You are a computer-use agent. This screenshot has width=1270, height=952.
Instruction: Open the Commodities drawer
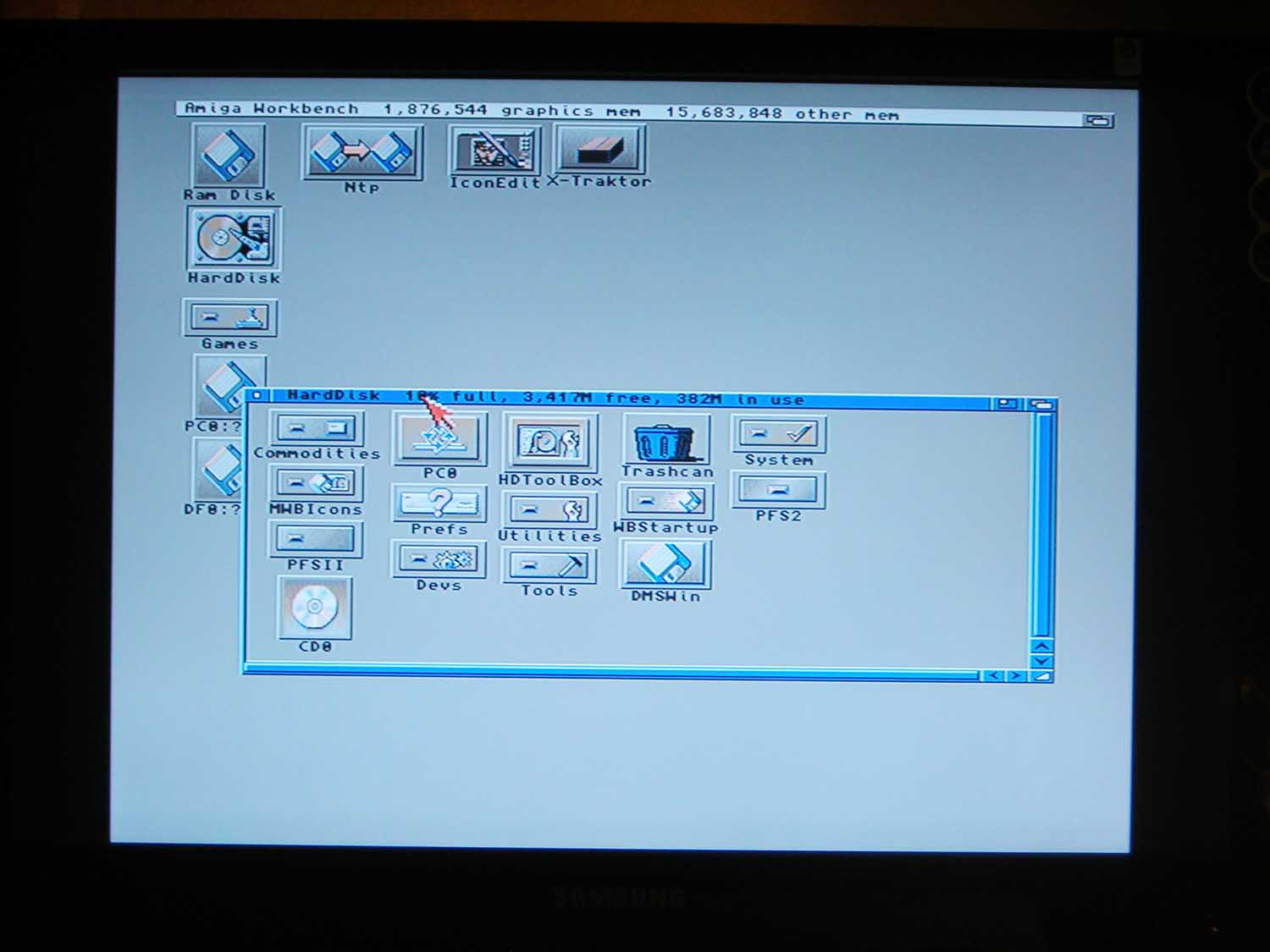pos(316,428)
